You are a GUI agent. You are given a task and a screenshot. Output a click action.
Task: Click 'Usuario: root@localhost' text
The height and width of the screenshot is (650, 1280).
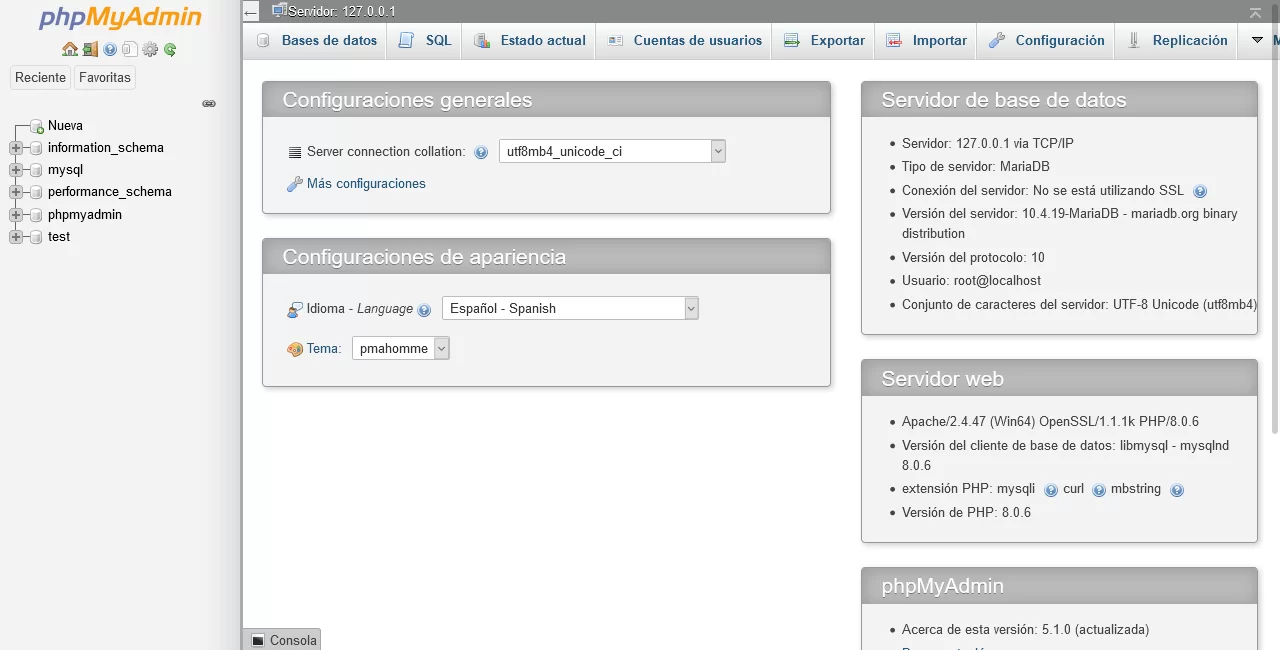(x=971, y=281)
